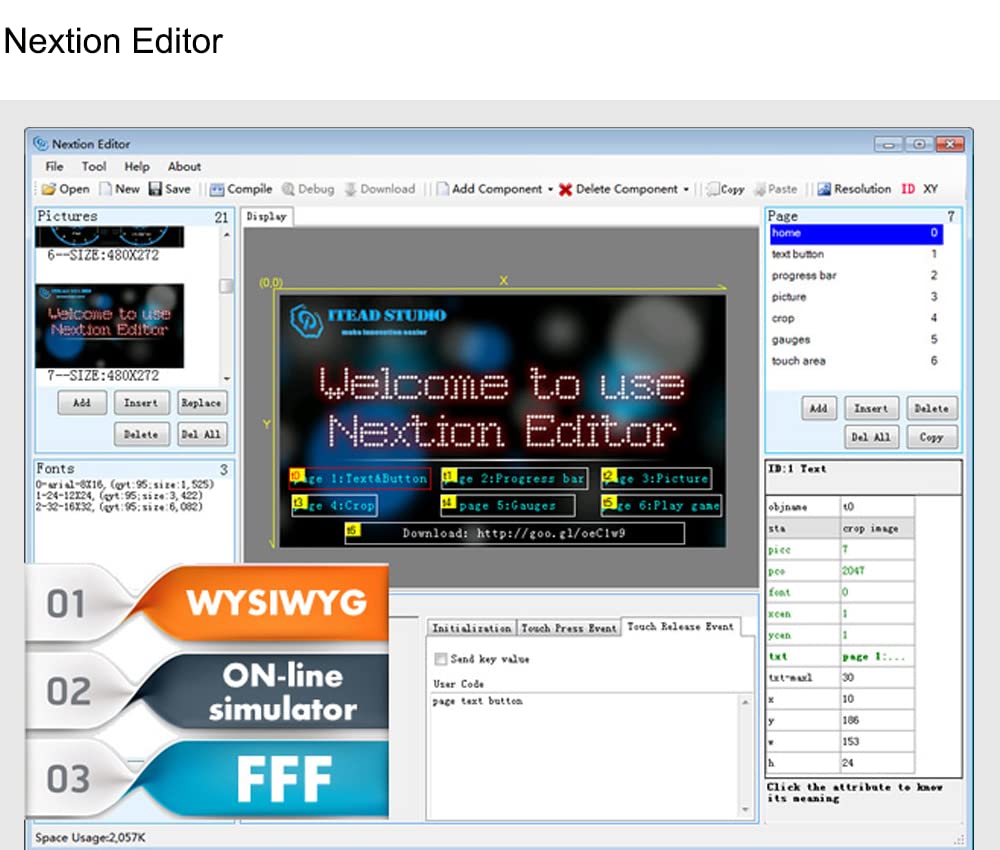Viewport: 1000px width, 850px height.
Task: Expand the Add Component dropdown
Action: coord(550,189)
